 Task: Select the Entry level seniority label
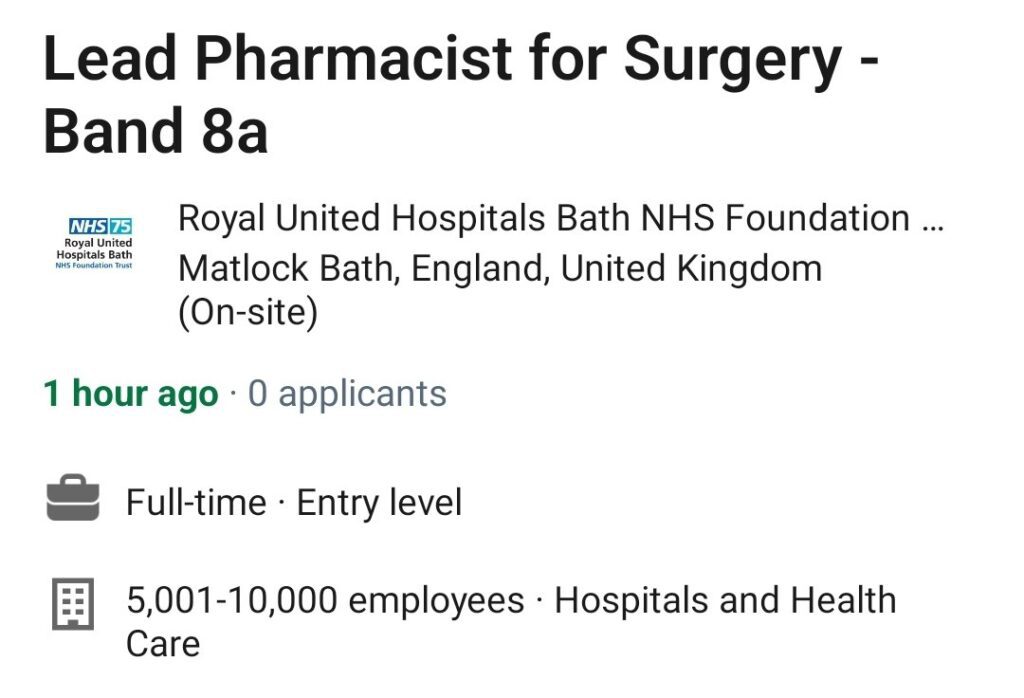pyautogui.click(x=379, y=503)
